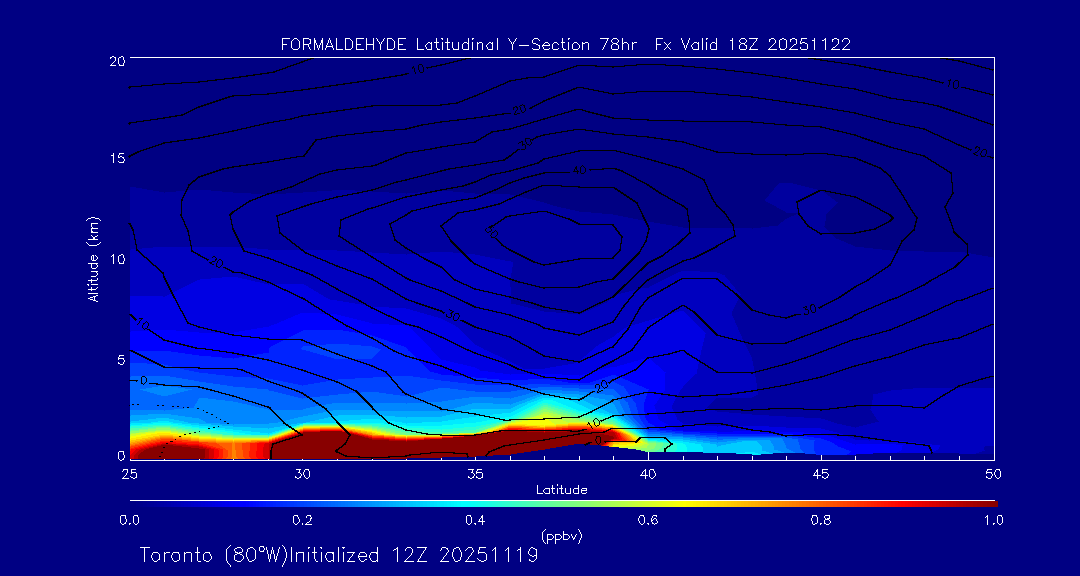Click the 20 km label on the altitude axis
Image resolution: width=1080 pixels, height=576 pixels.
tap(116, 60)
